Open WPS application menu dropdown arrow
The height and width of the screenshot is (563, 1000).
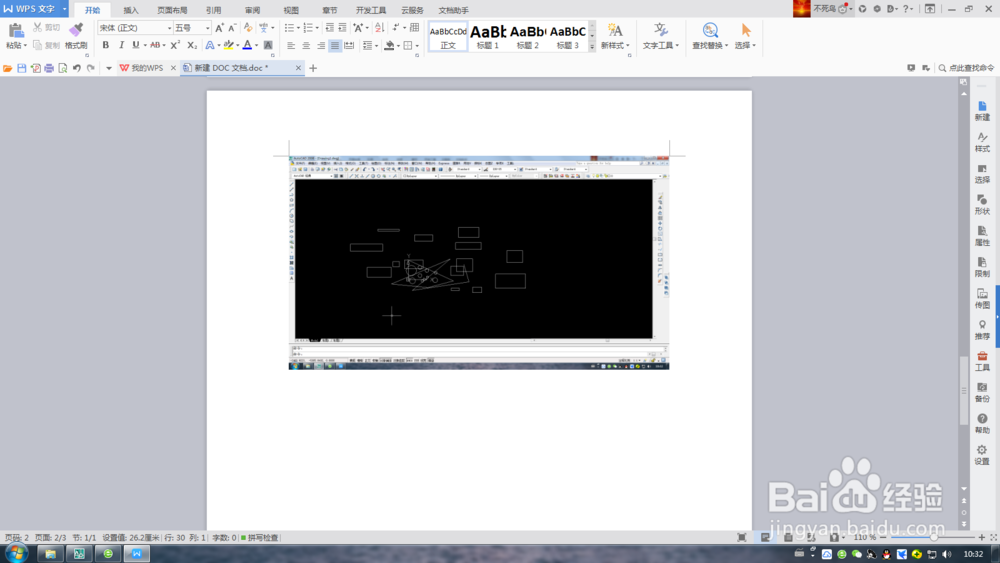pos(64,9)
